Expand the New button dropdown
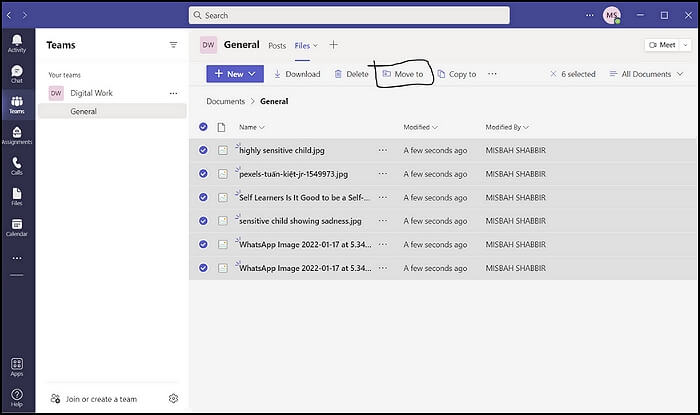Viewport: 700px width, 415px height. pyautogui.click(x=253, y=74)
